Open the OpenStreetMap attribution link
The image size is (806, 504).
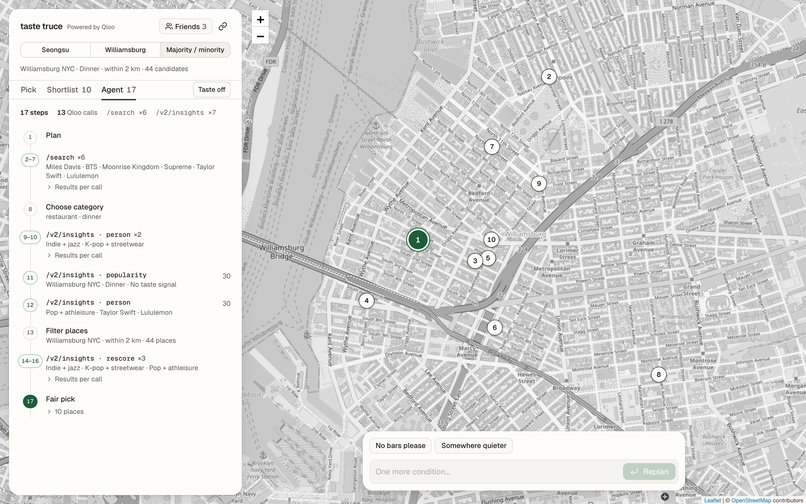point(751,500)
